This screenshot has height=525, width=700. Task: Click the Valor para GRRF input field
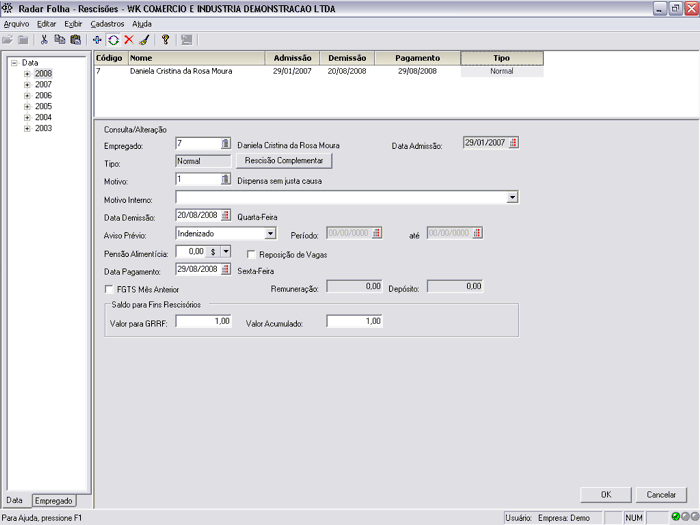tap(203, 322)
